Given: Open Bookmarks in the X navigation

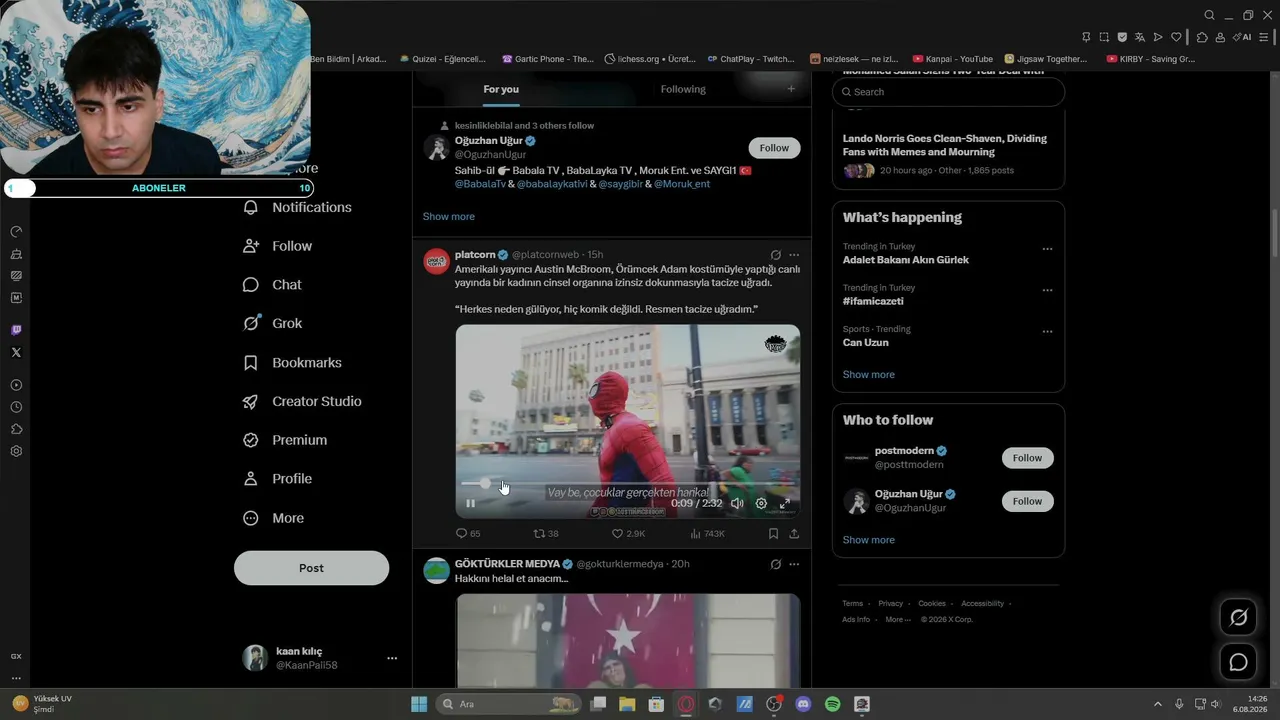Looking at the screenshot, I should [x=292, y=362].
